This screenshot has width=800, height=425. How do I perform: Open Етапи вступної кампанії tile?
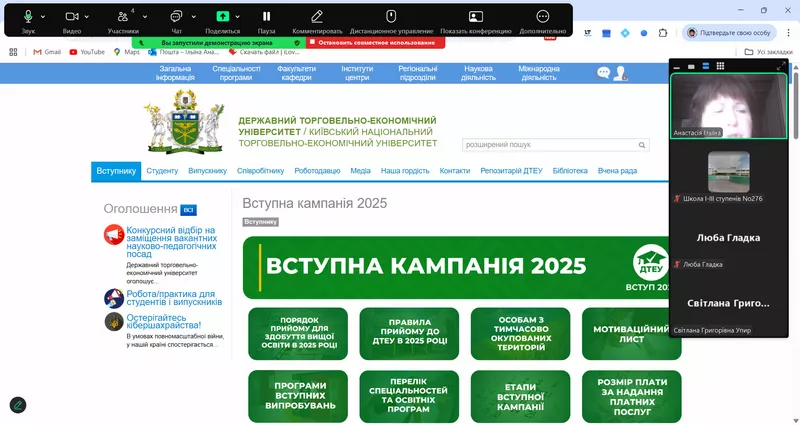520,396
